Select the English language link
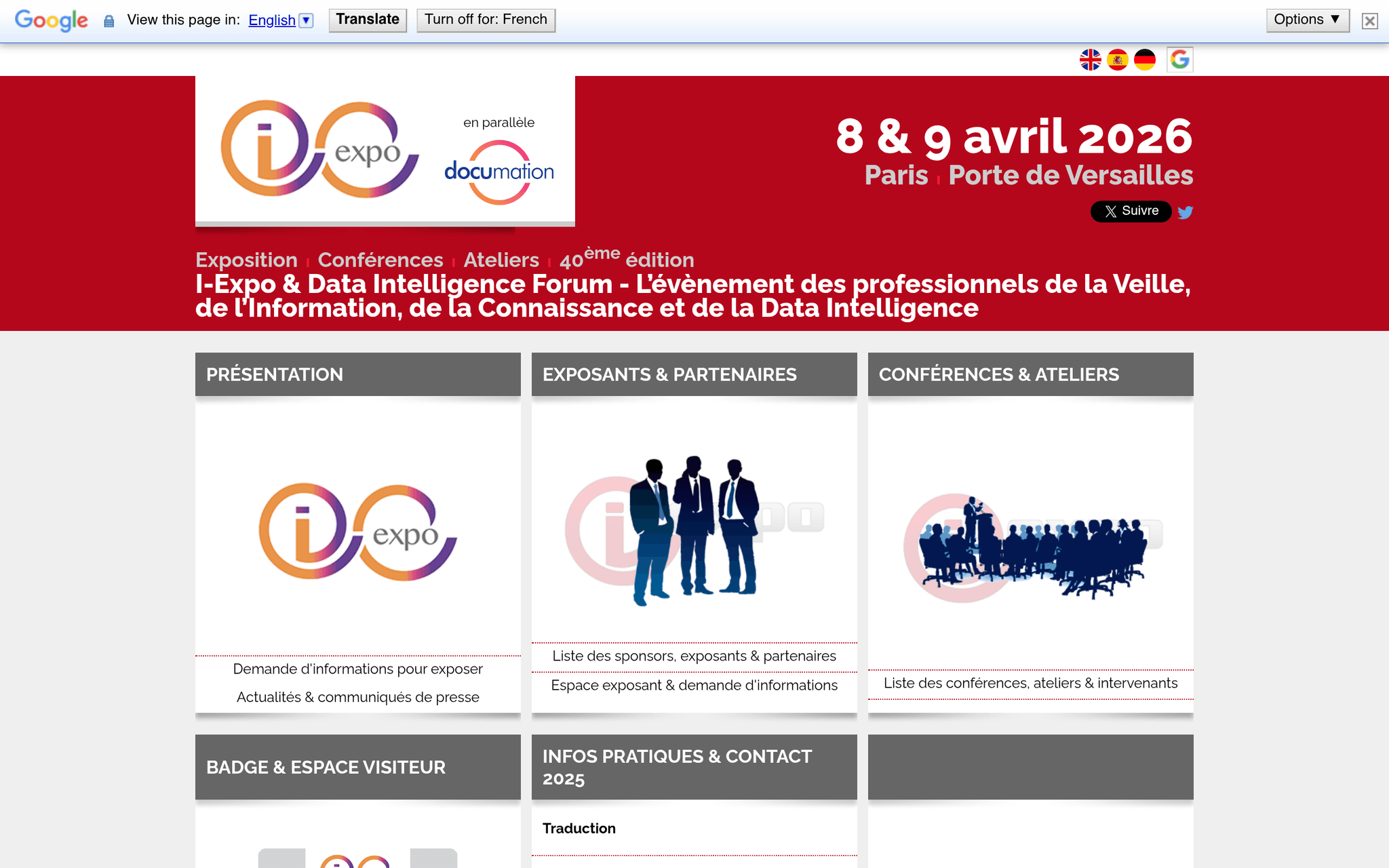Image resolution: width=1389 pixels, height=868 pixels. click(x=272, y=20)
